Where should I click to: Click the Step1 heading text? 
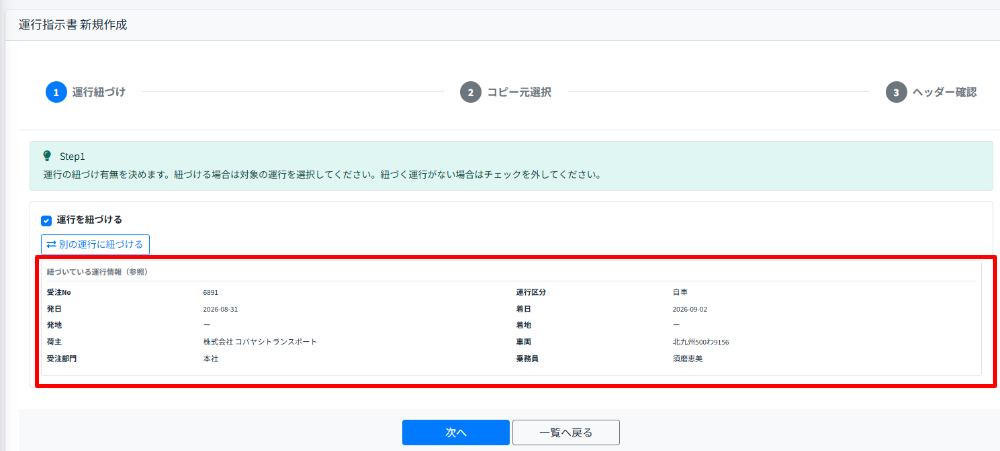(x=72, y=156)
